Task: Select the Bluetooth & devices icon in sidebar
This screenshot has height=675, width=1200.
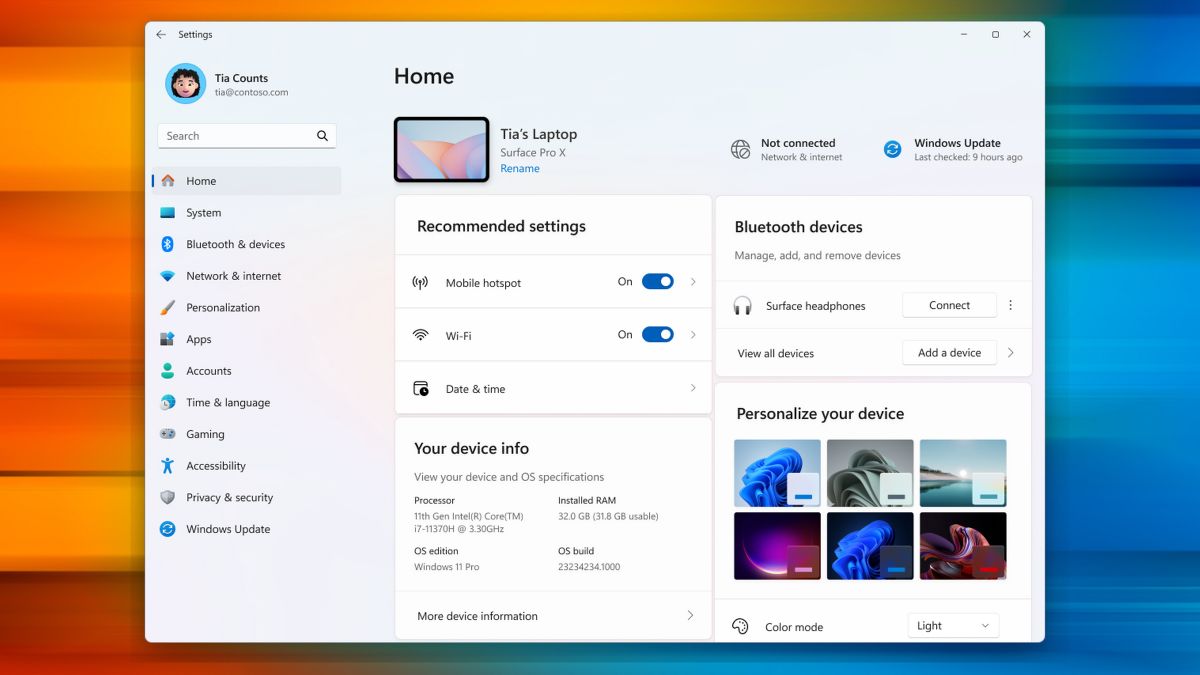Action: coord(167,244)
